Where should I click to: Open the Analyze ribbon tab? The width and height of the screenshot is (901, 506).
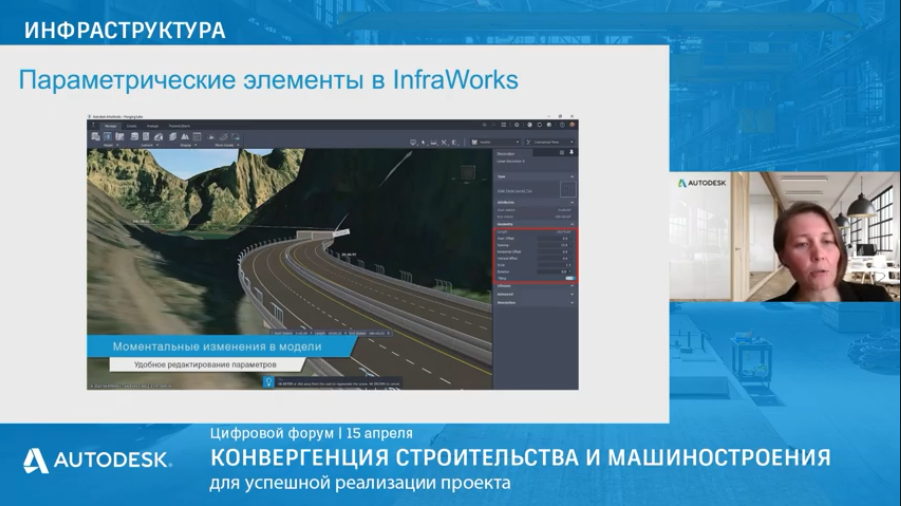click(x=152, y=126)
